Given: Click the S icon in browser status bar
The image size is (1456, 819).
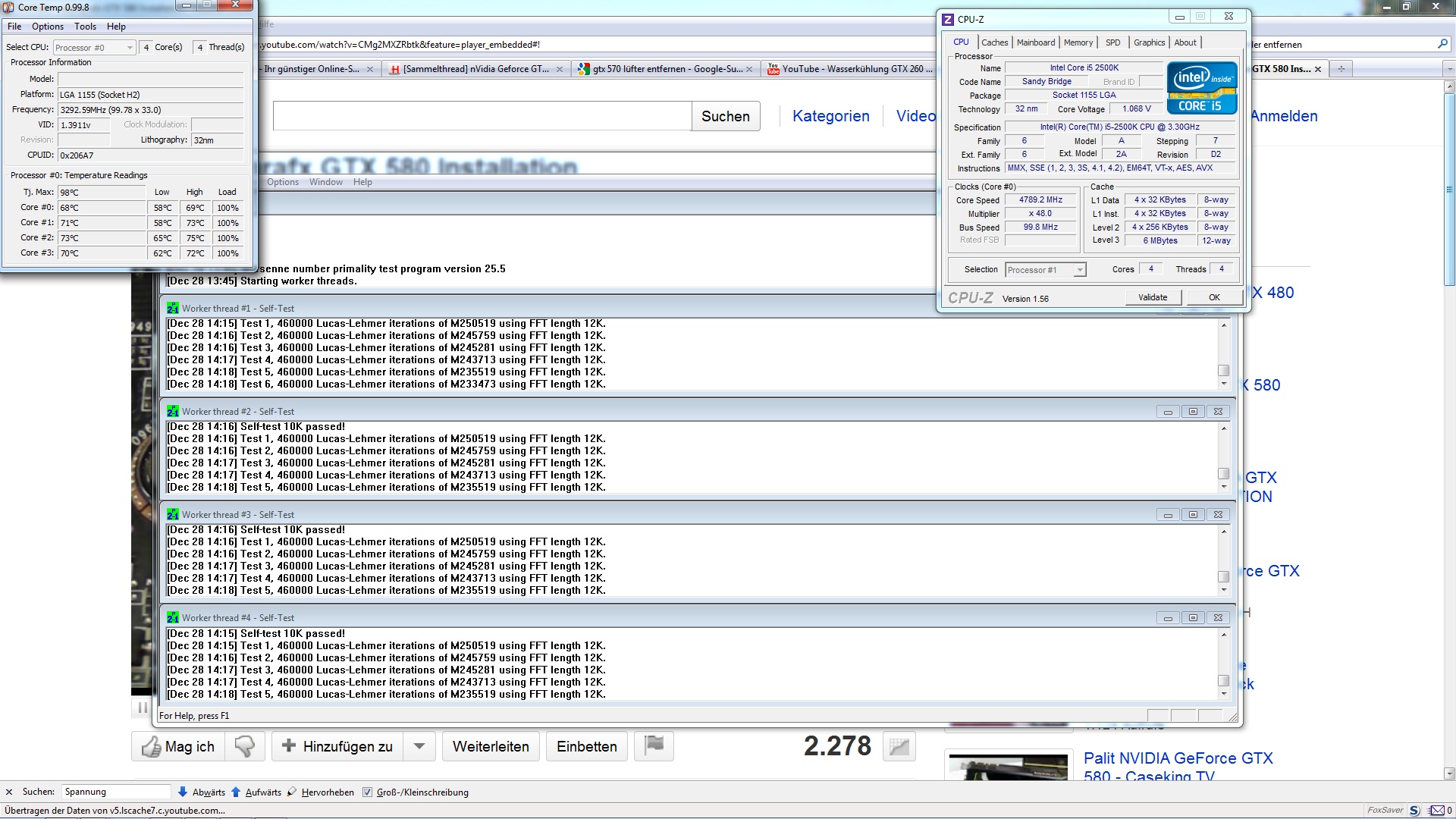Looking at the screenshot, I should (x=1414, y=811).
